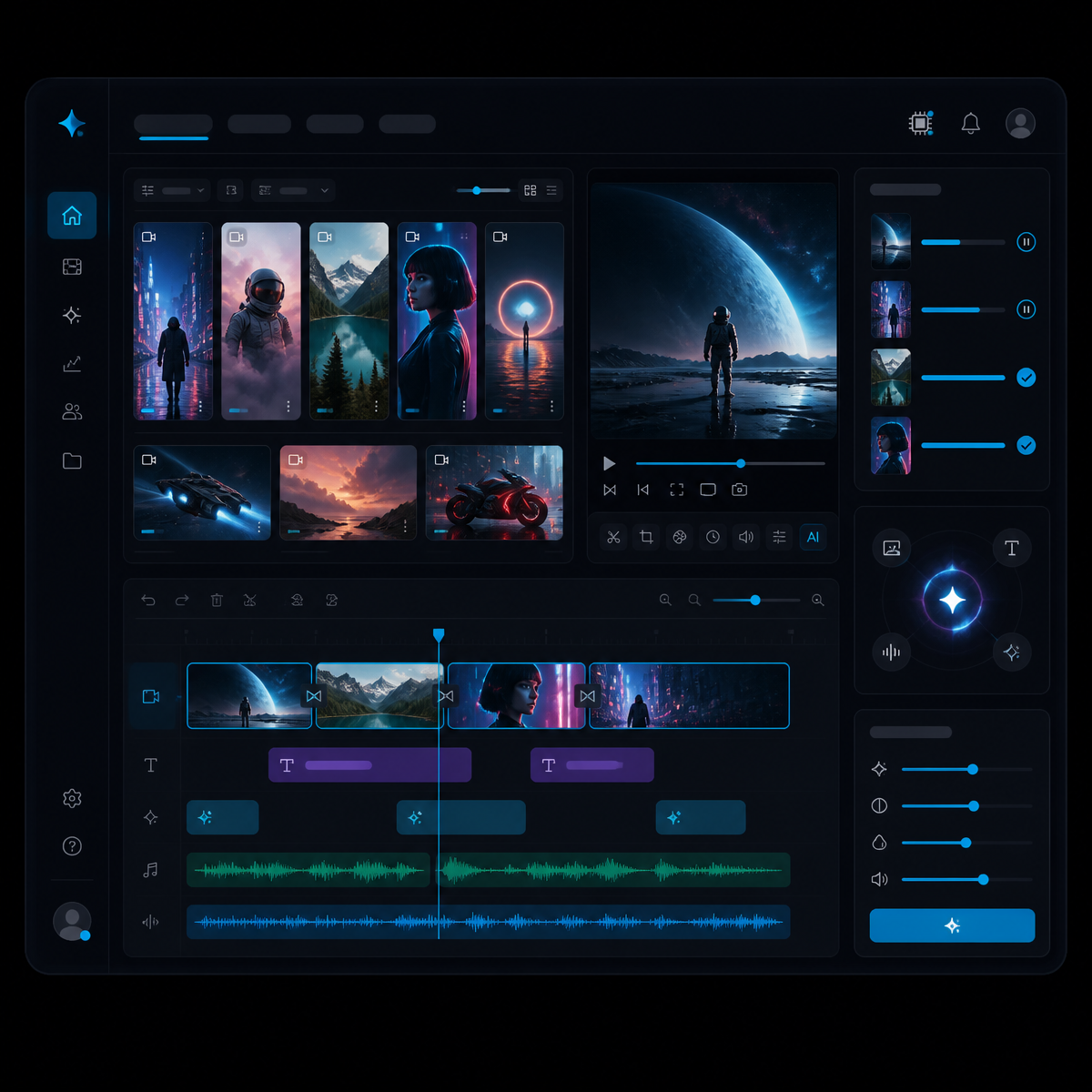Open three-dot menu on glowing ring thumbnail
Screen dimensions: 1092x1092
coord(551,406)
